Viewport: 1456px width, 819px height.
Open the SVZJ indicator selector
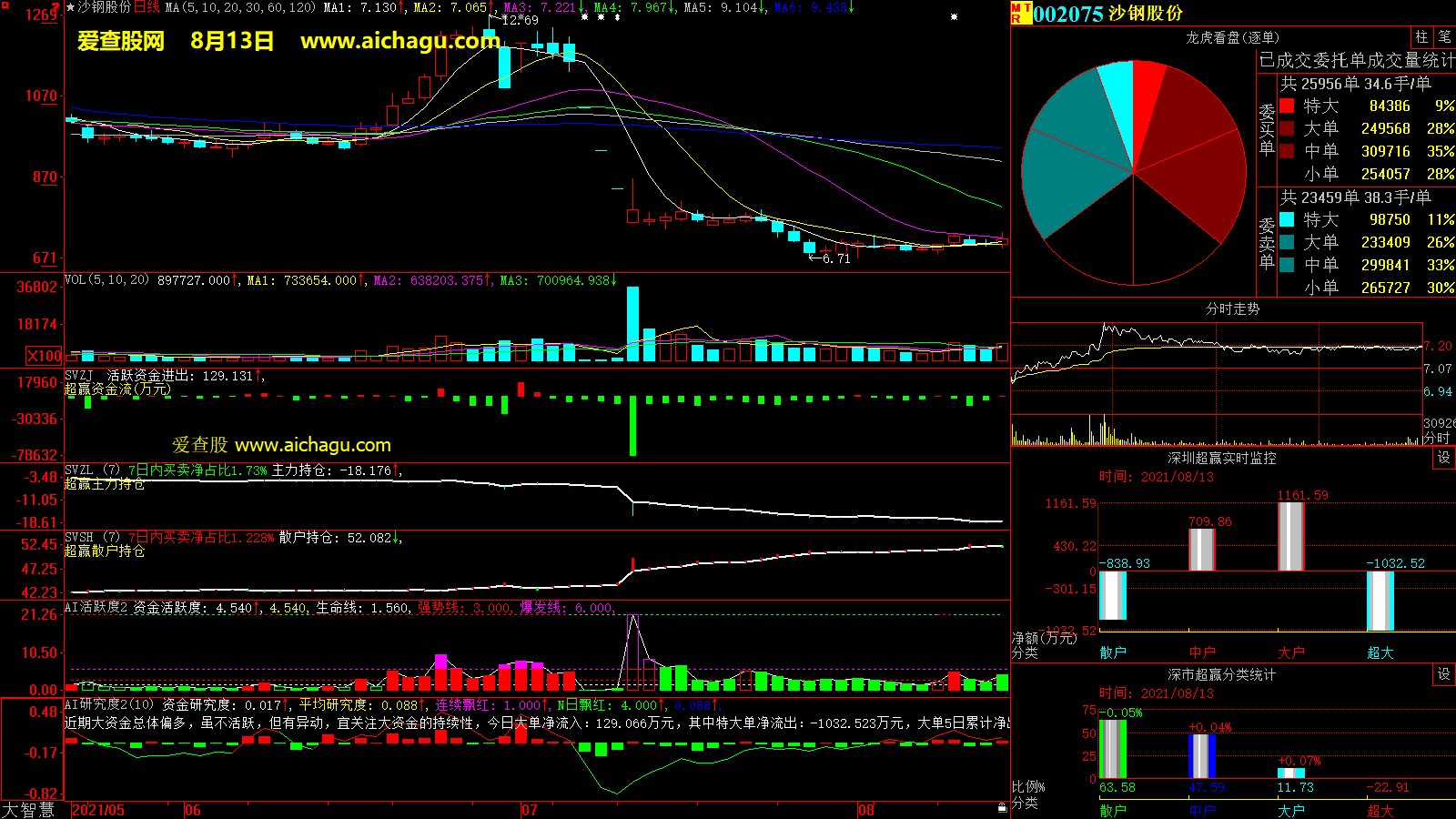(x=79, y=376)
